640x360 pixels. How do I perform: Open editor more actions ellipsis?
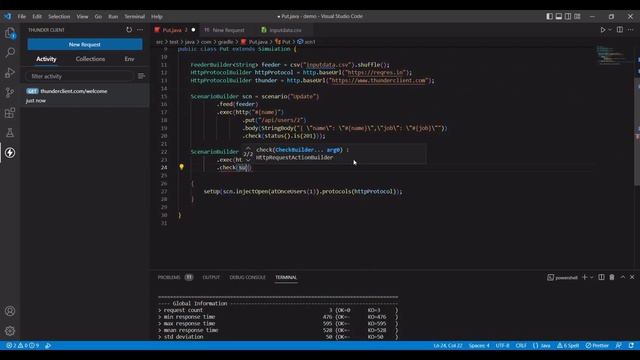pyautogui.click(x=631, y=30)
